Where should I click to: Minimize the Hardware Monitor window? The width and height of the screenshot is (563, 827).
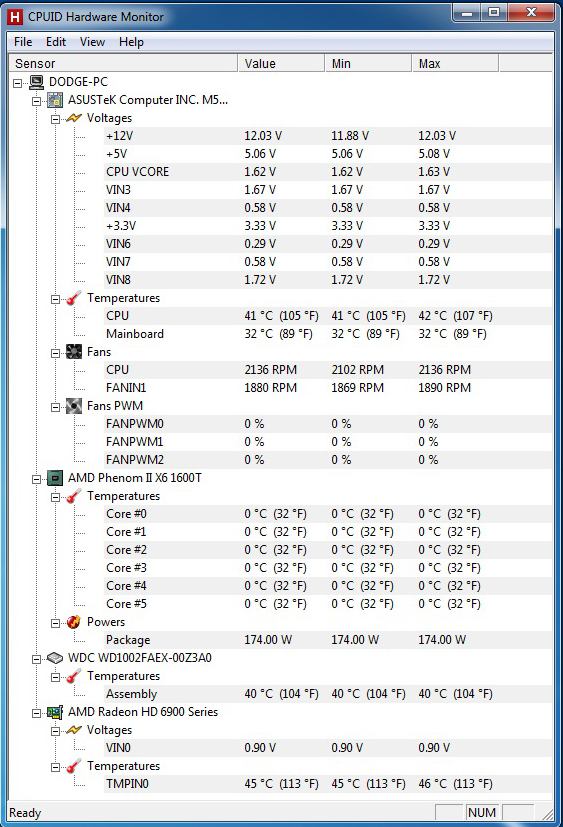[467, 12]
